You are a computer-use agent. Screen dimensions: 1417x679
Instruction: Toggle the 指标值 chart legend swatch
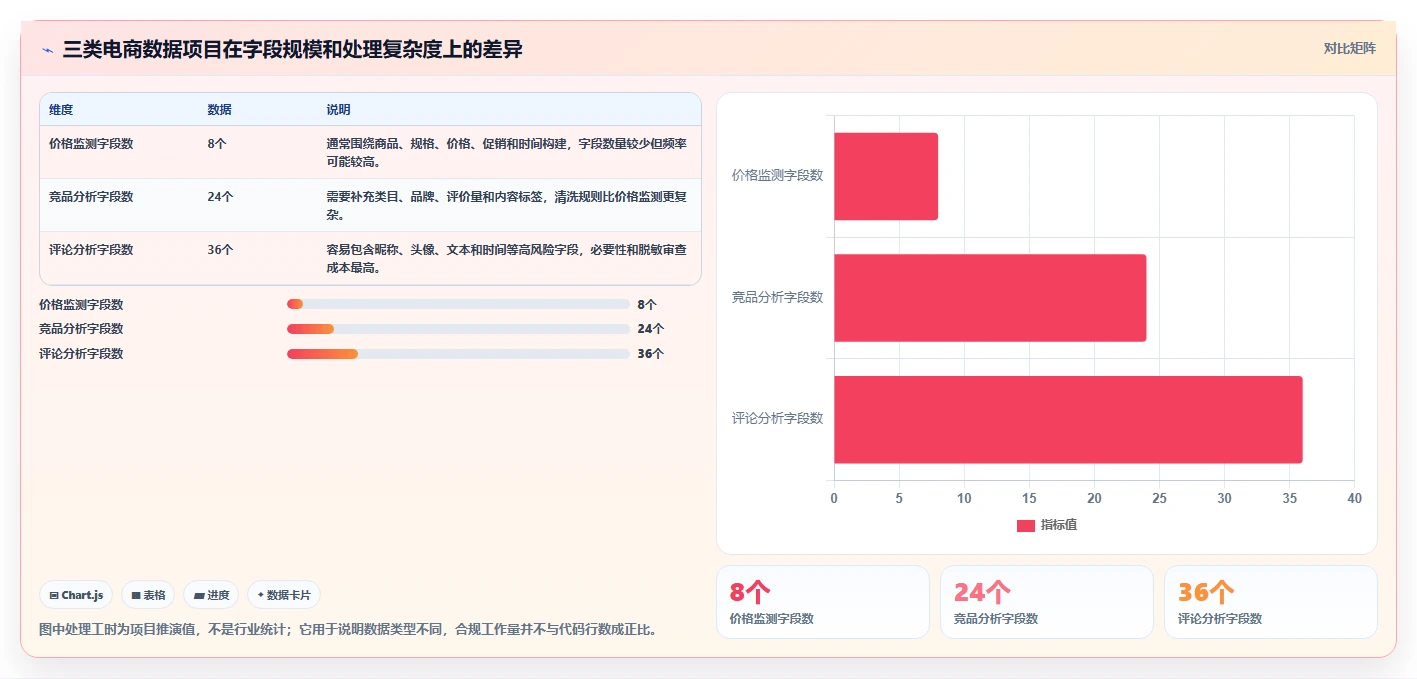tap(1025, 526)
